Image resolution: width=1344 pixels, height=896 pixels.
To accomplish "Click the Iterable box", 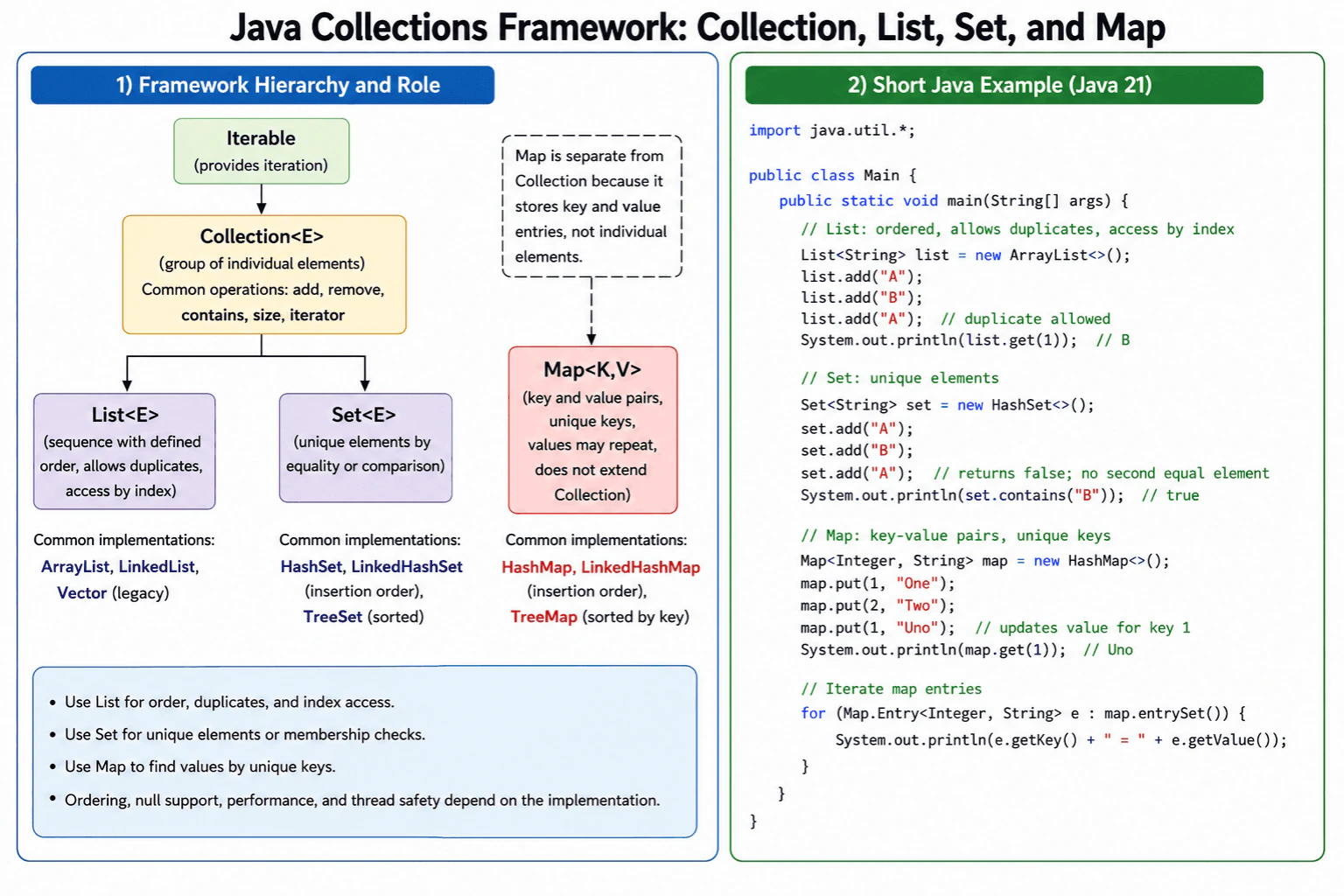I will coord(262,151).
